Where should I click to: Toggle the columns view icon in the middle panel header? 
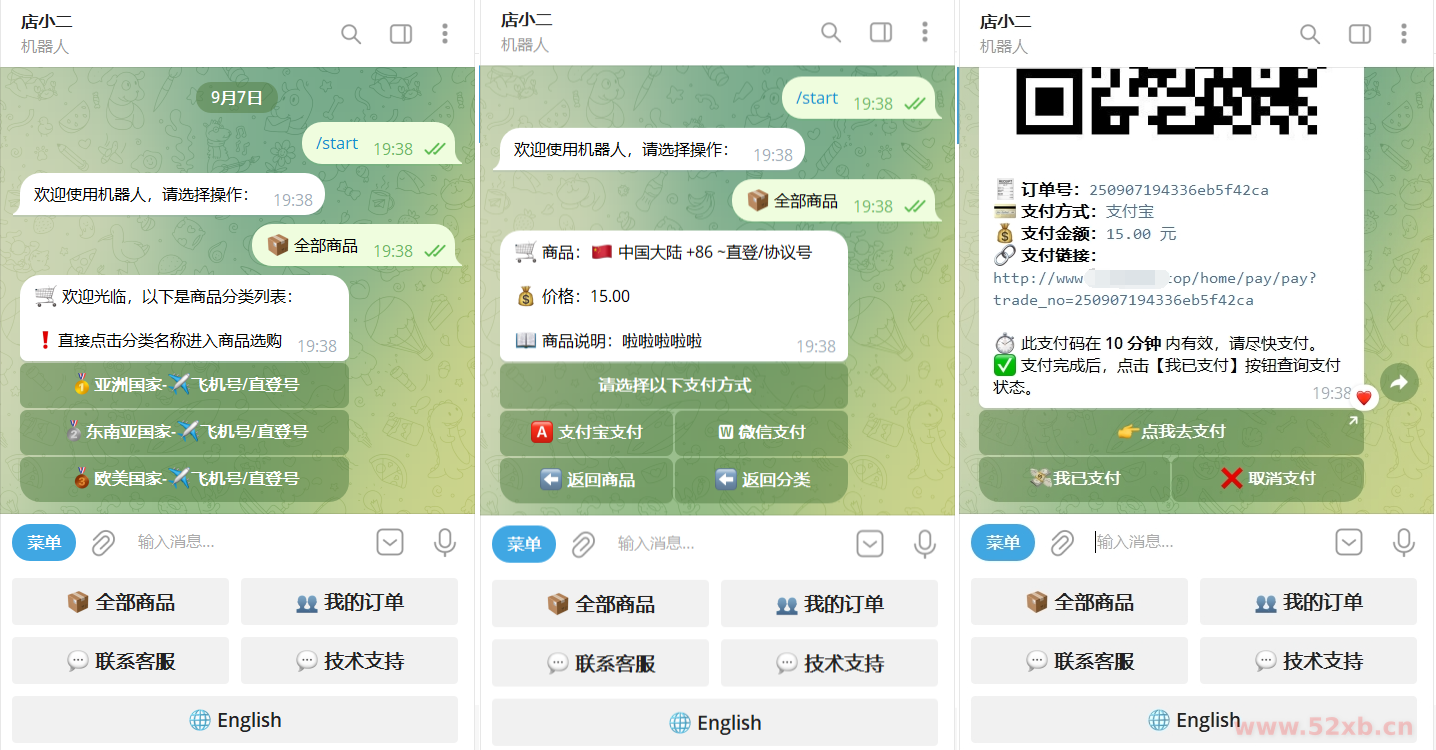[880, 32]
